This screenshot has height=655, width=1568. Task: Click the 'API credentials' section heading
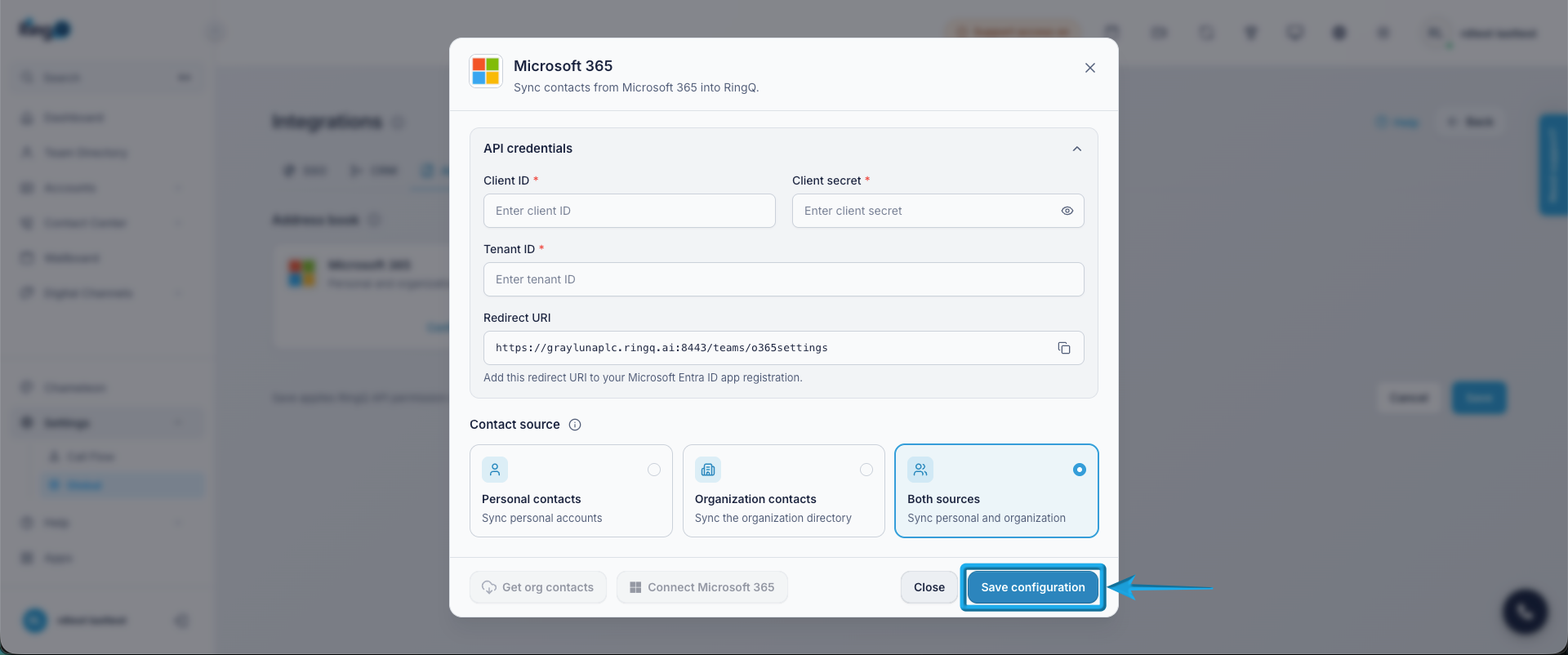tap(528, 149)
